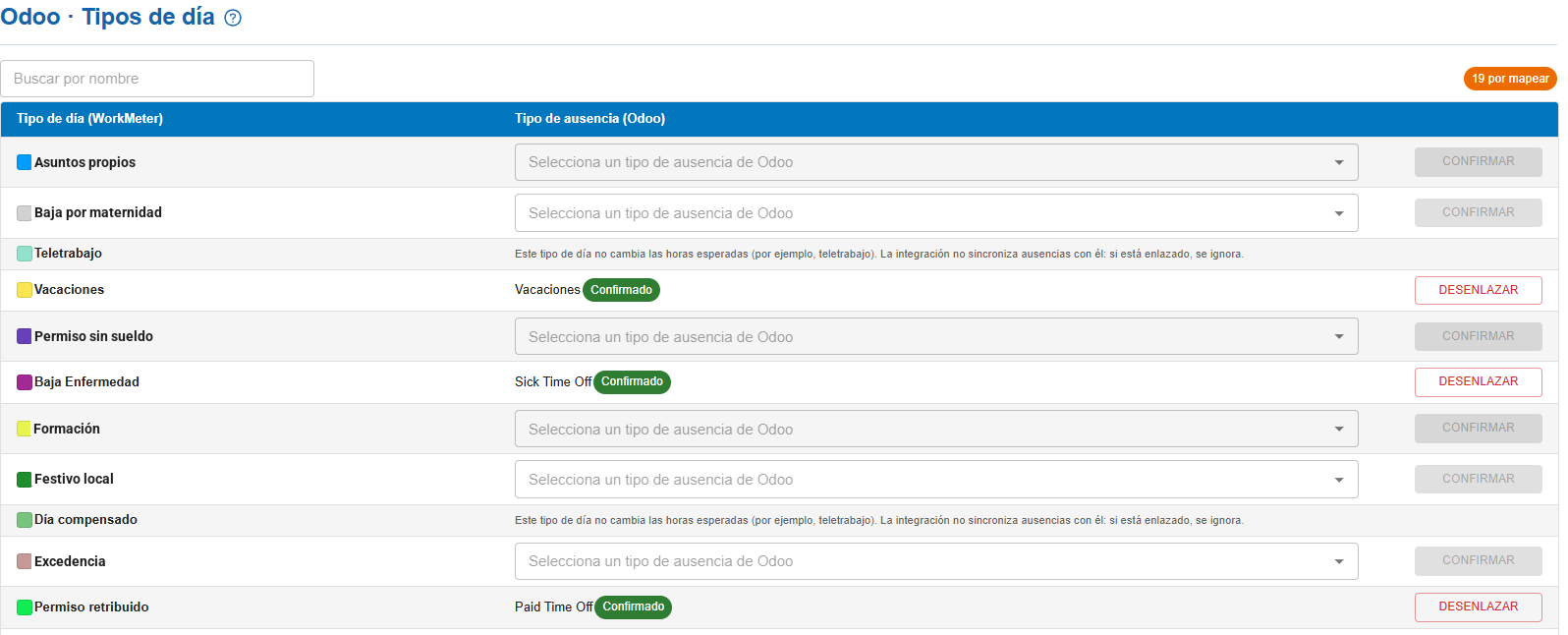Click CONFIRMAR in the Formación row
Screen dimensions: 1568x635
pos(1478,428)
